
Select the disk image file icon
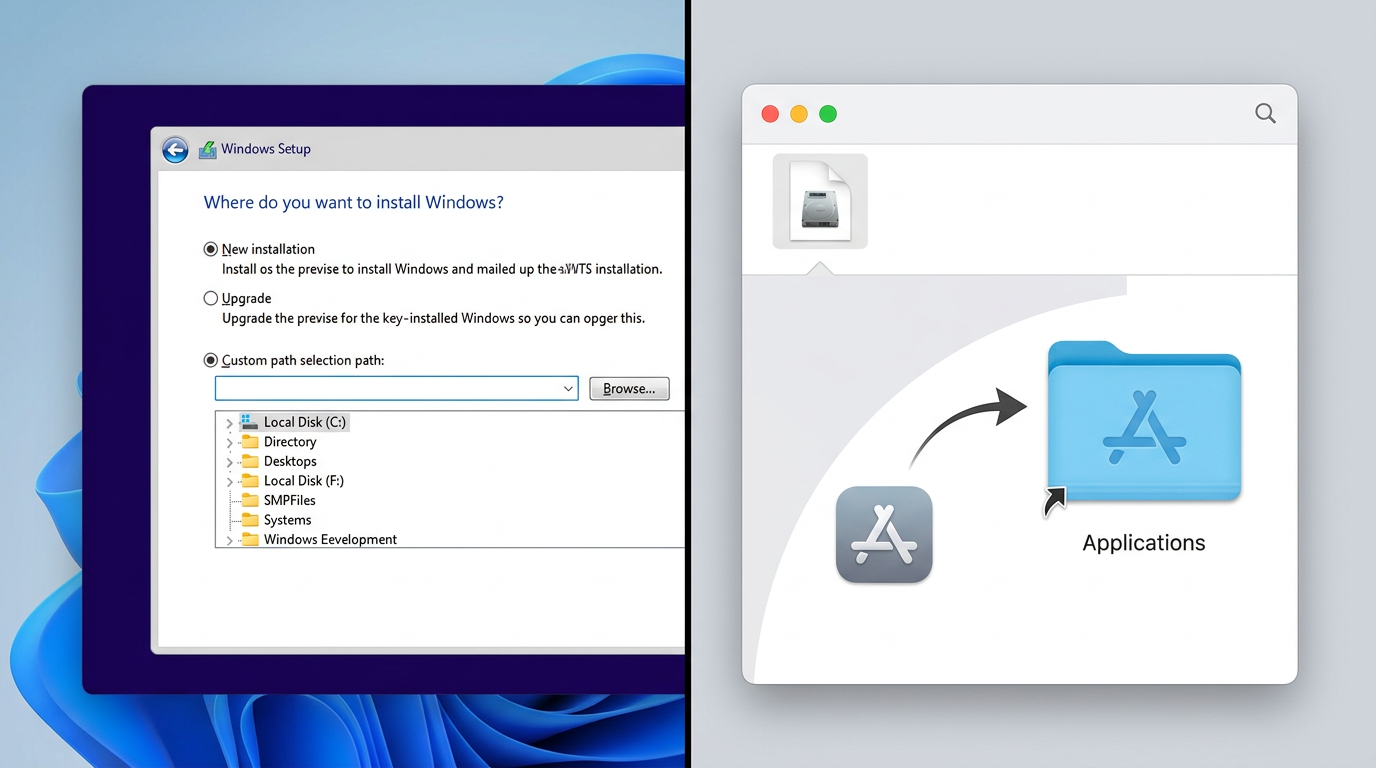820,201
